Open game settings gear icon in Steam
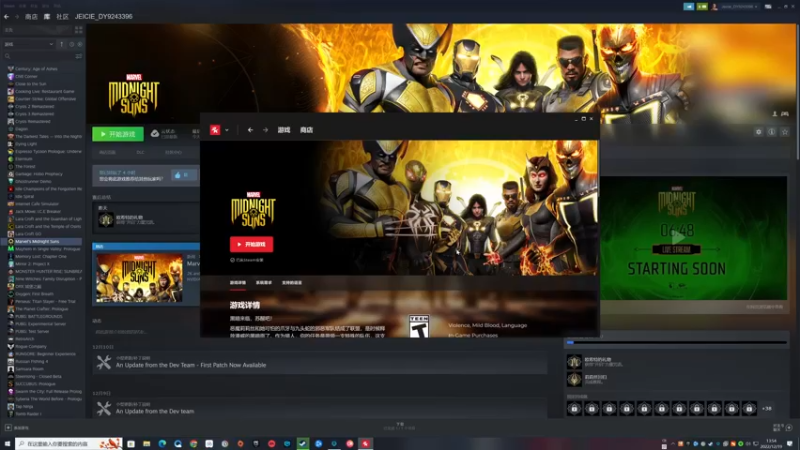The width and height of the screenshot is (800, 450). pyautogui.click(x=759, y=132)
